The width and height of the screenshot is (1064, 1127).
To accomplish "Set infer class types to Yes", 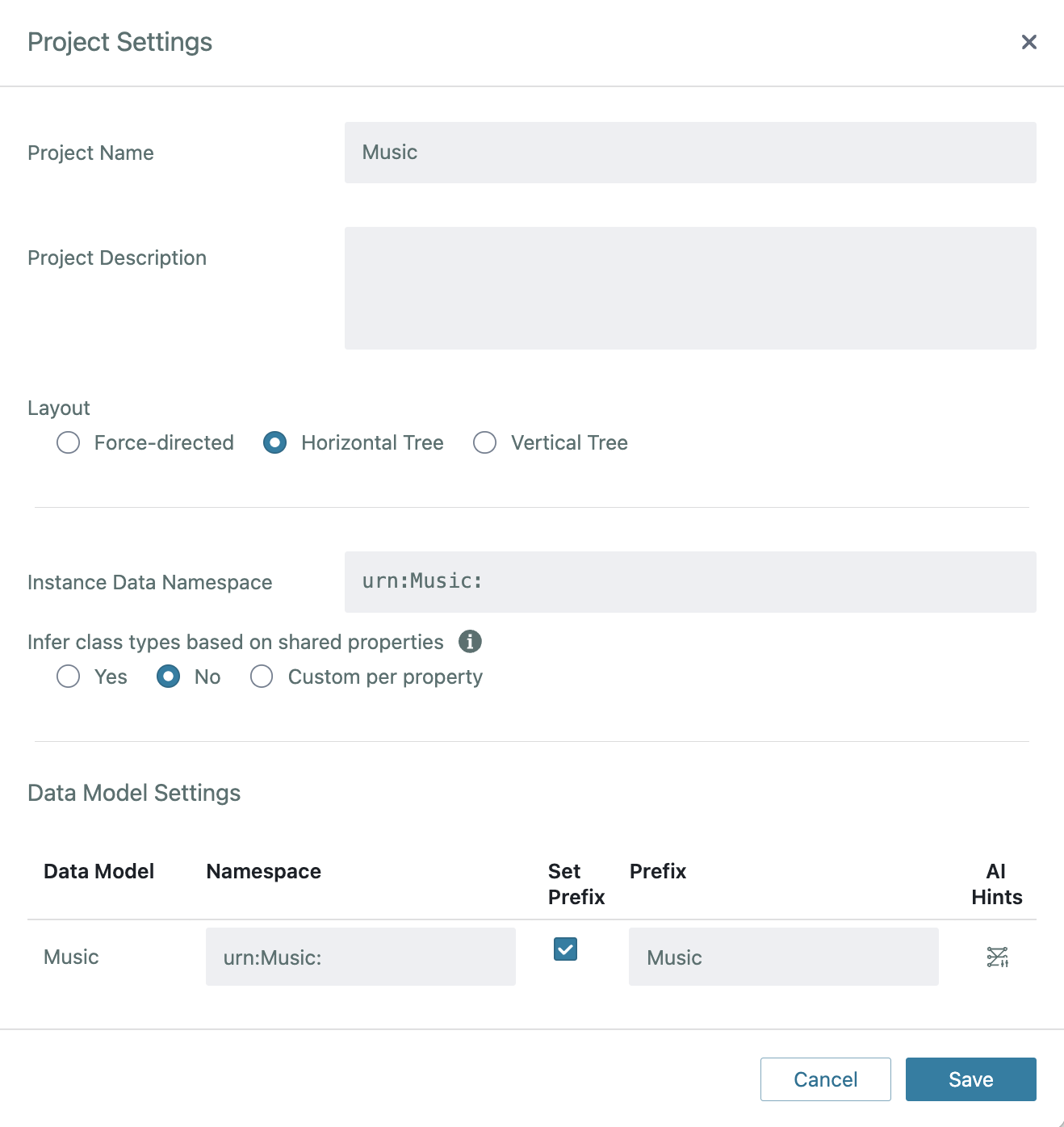I will (69, 677).
